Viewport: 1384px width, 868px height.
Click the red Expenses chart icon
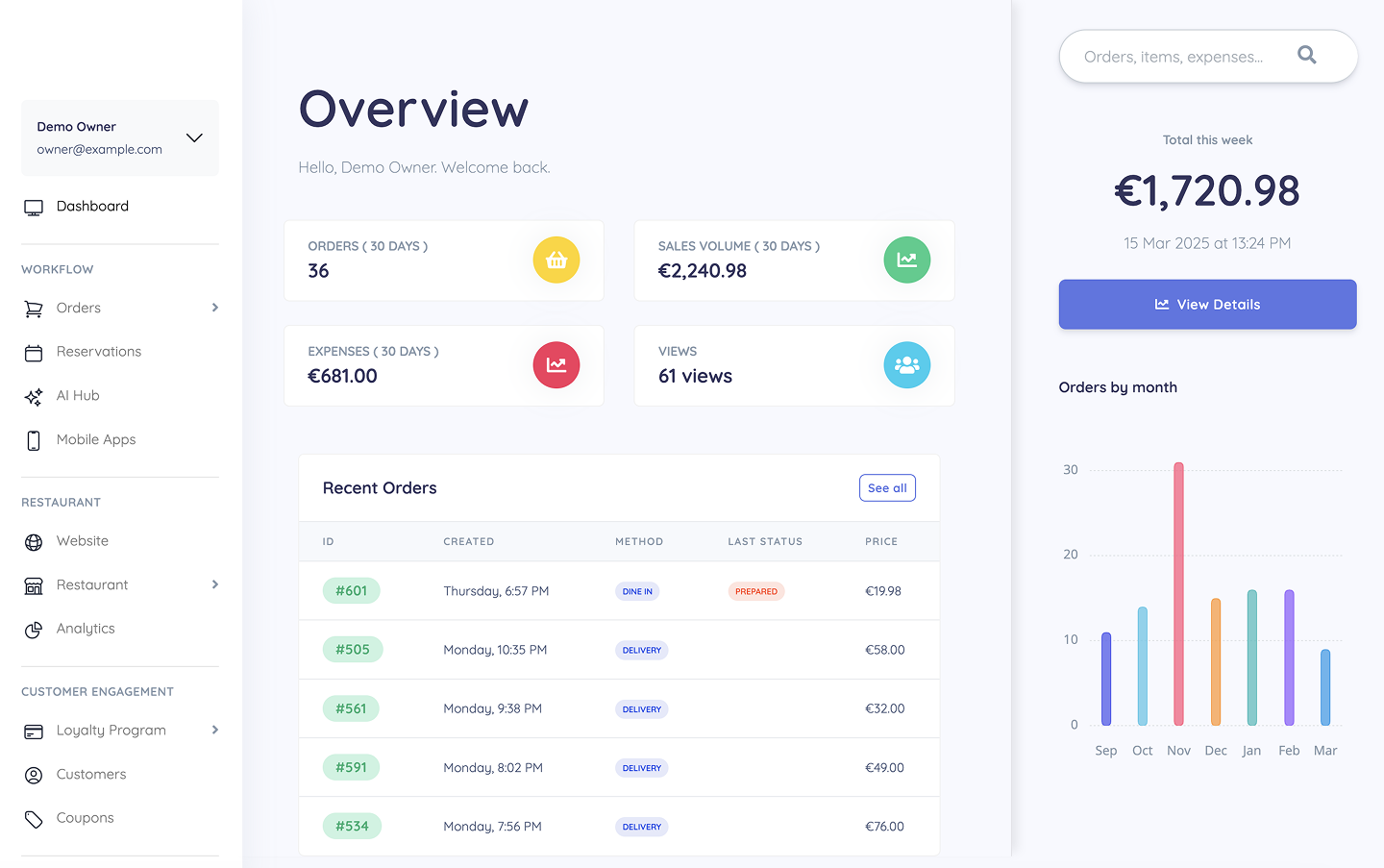(556, 365)
